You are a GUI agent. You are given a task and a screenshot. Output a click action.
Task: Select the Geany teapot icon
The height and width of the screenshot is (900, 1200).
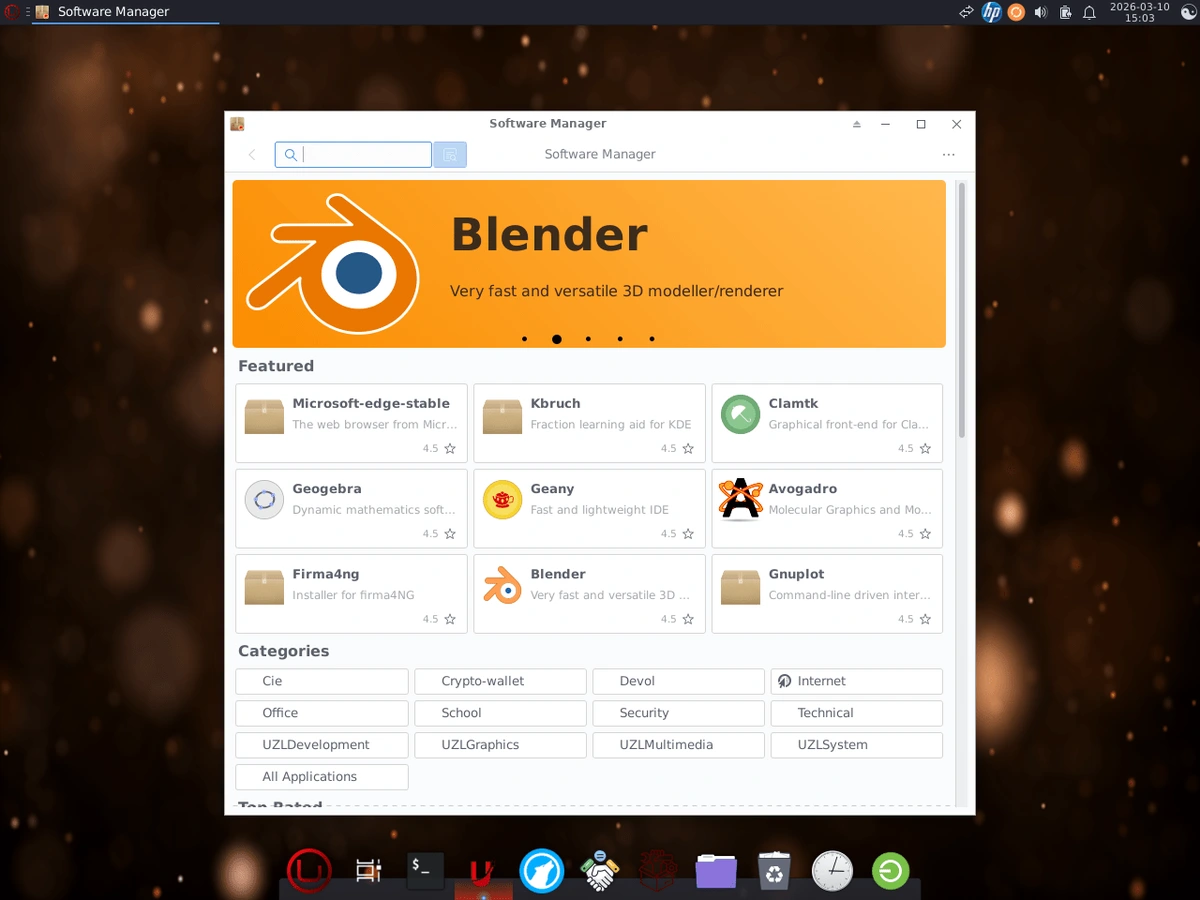tap(502, 500)
